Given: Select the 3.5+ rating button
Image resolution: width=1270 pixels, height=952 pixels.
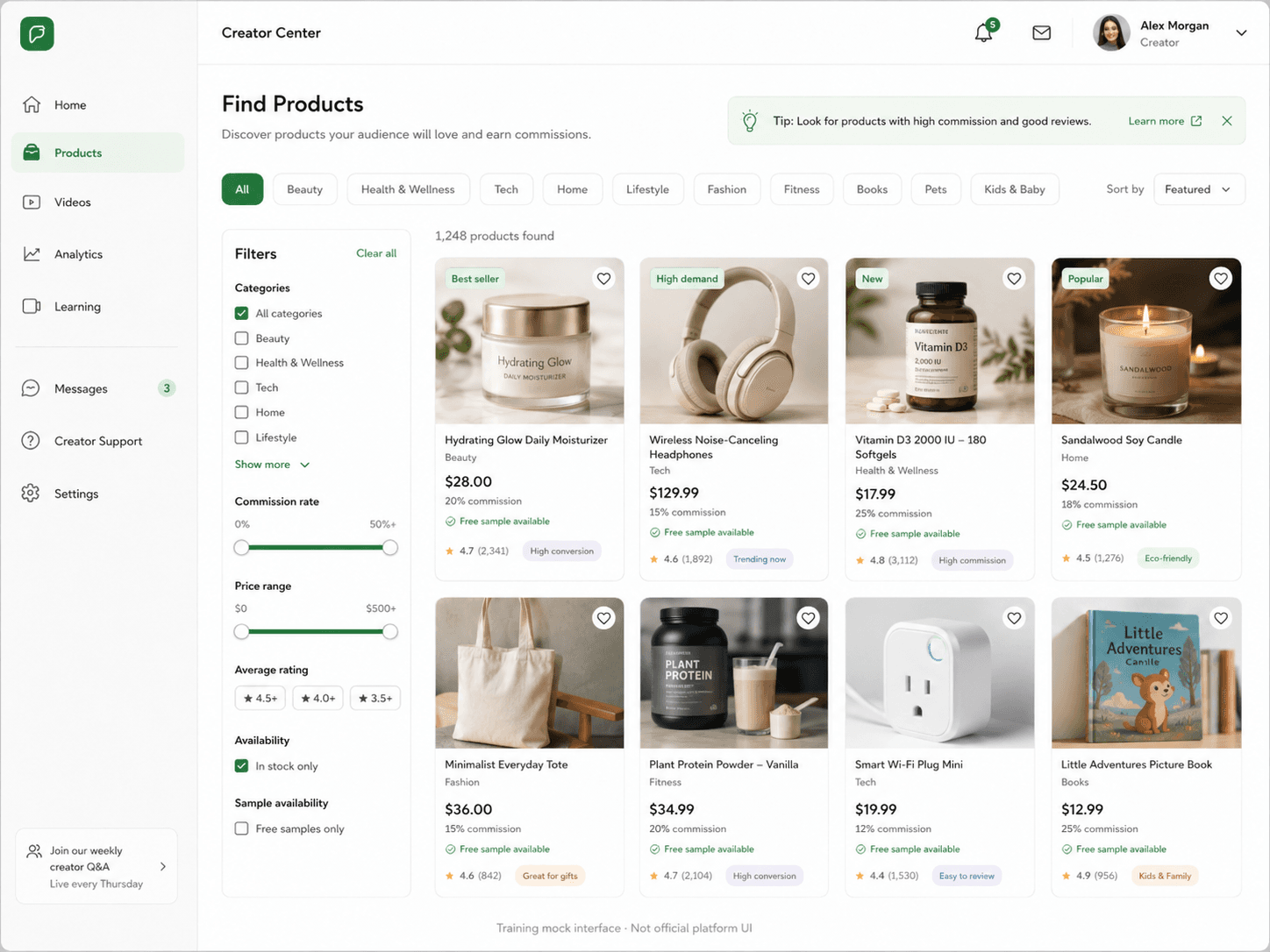Looking at the screenshot, I should pos(375,699).
